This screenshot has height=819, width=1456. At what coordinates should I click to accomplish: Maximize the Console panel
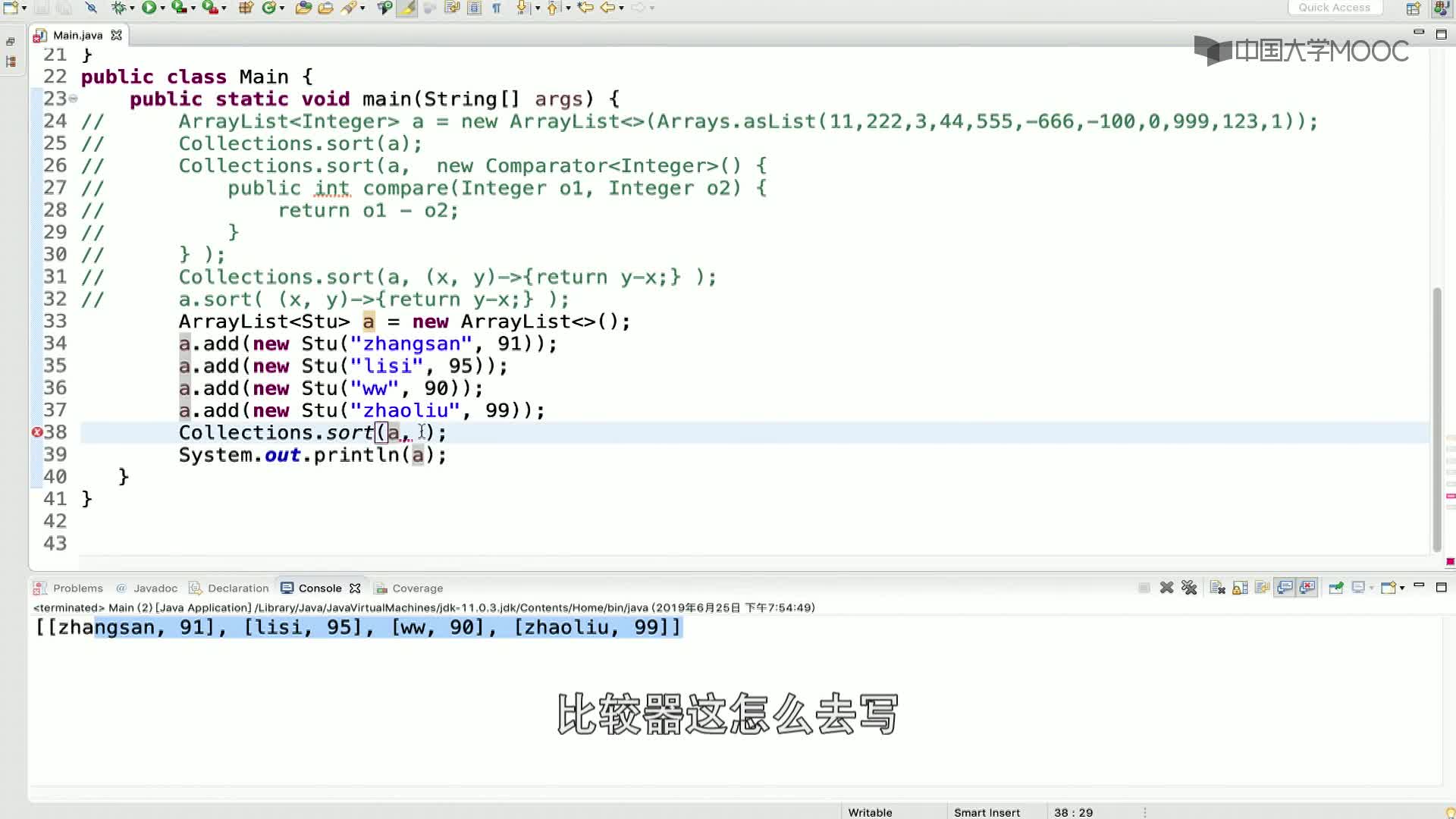click(1442, 587)
